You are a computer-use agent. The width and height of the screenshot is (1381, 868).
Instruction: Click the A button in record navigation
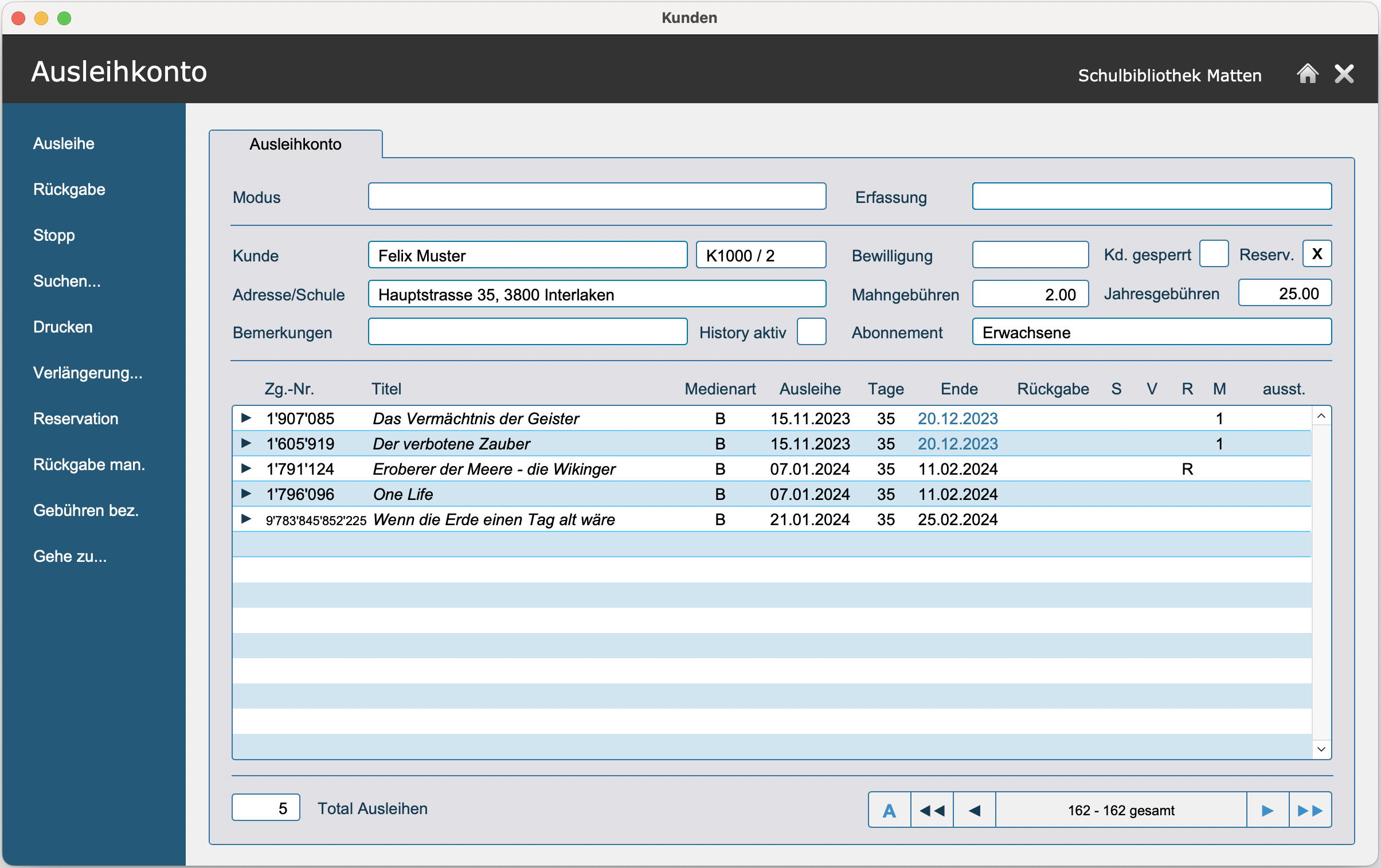pos(889,810)
